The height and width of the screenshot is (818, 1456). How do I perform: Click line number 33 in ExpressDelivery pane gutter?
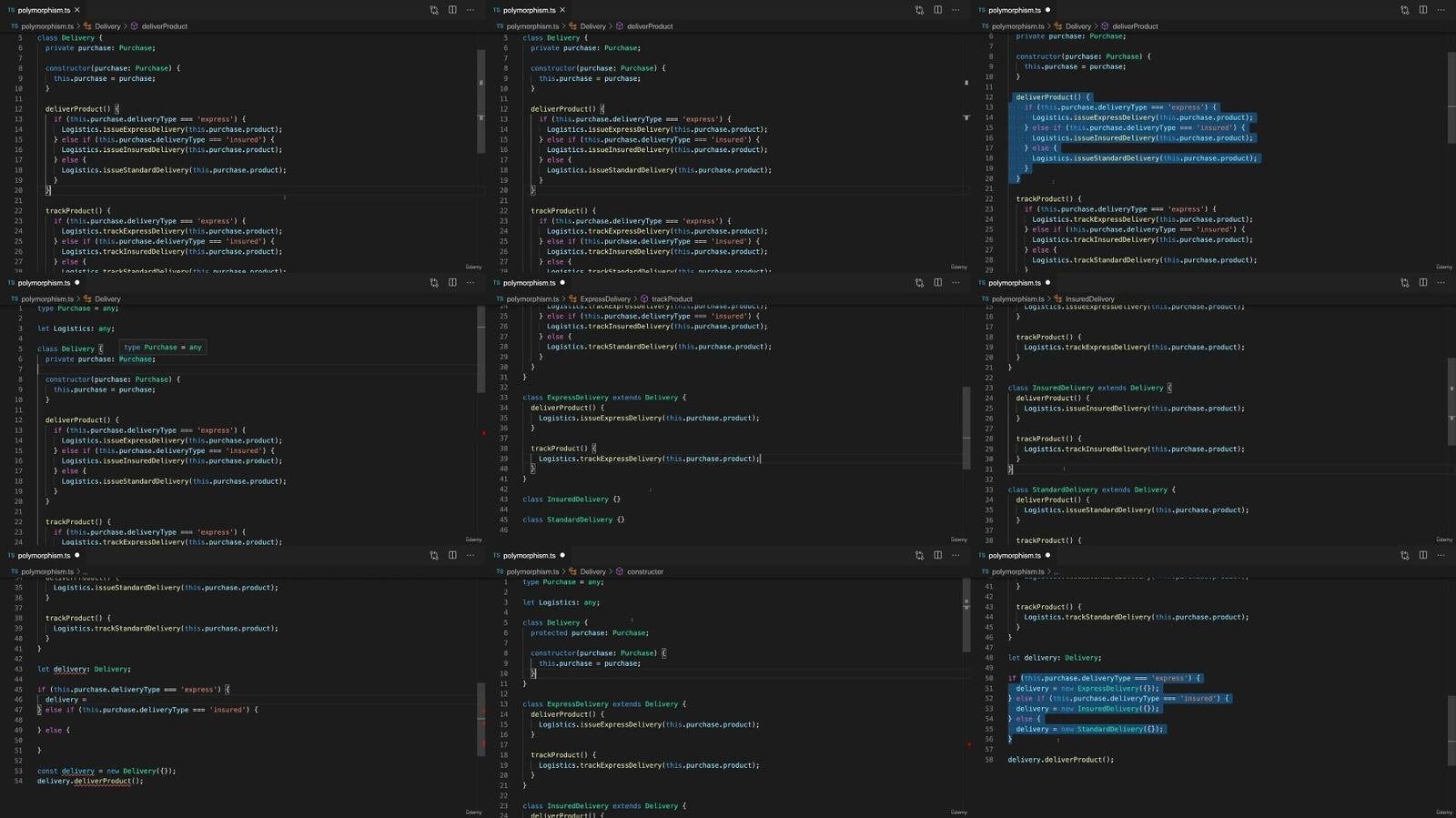[503, 398]
